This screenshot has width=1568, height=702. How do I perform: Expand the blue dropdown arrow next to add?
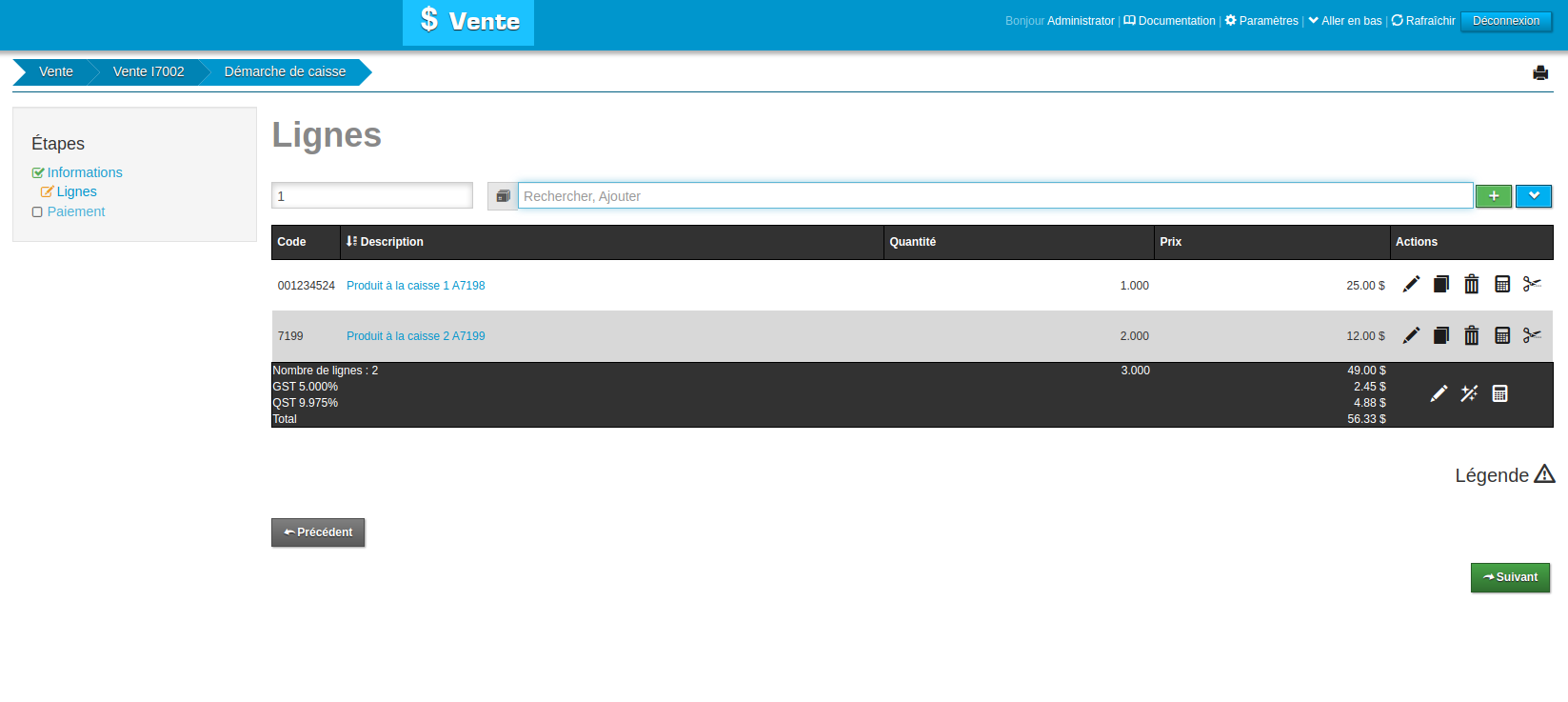click(1533, 196)
